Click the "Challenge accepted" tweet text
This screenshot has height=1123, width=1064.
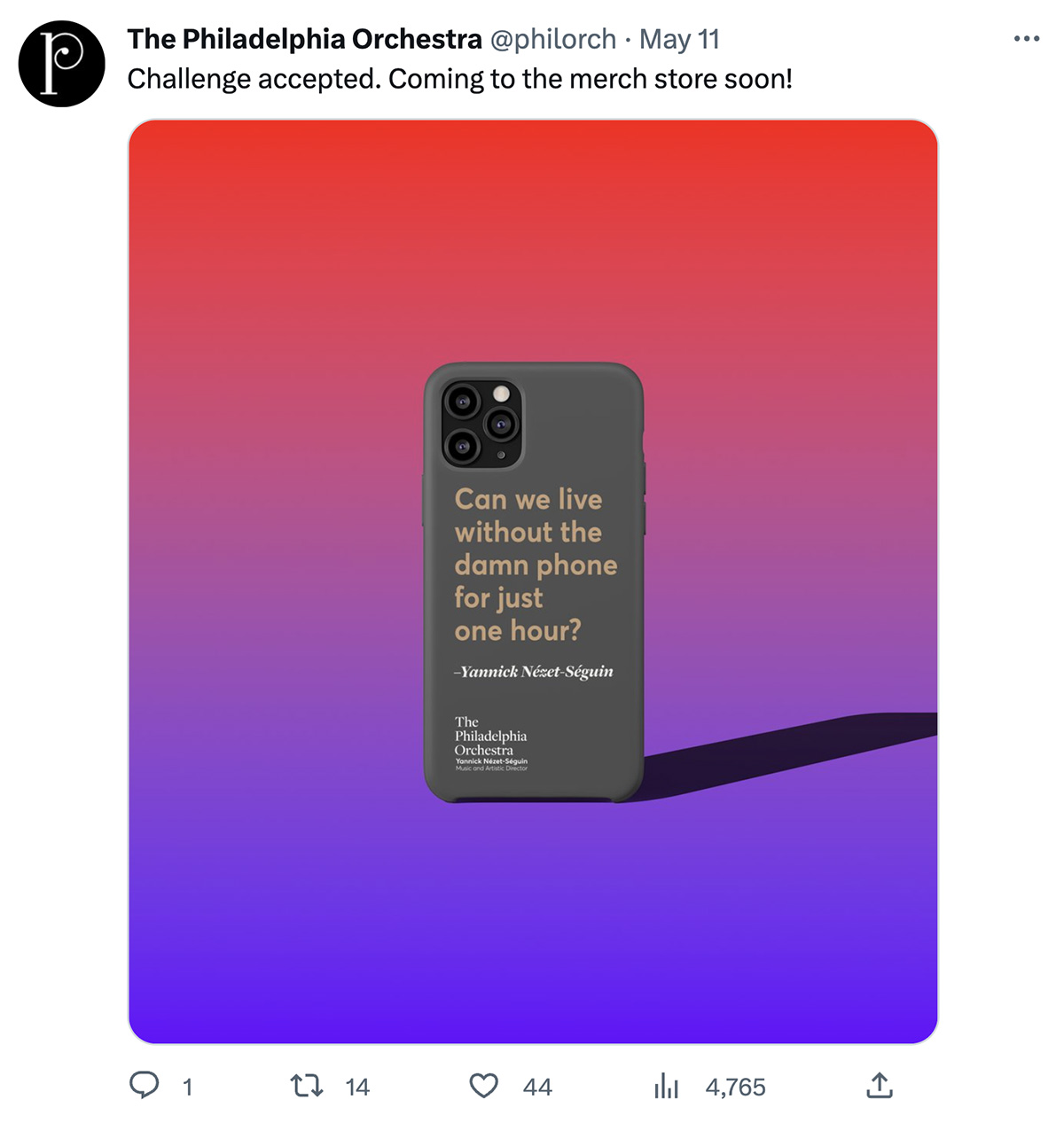(459, 79)
